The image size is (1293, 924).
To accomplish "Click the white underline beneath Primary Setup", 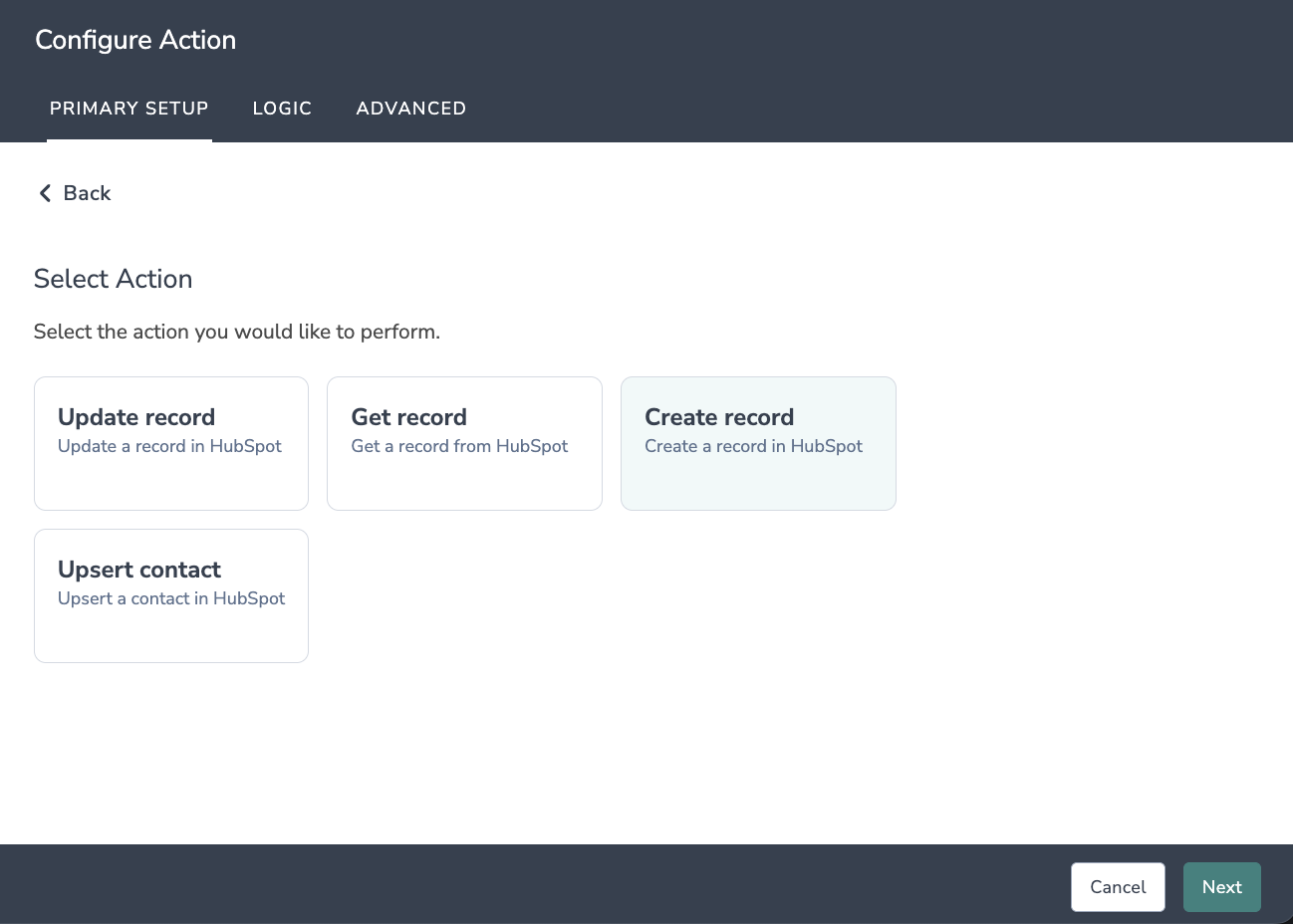I will [129, 139].
